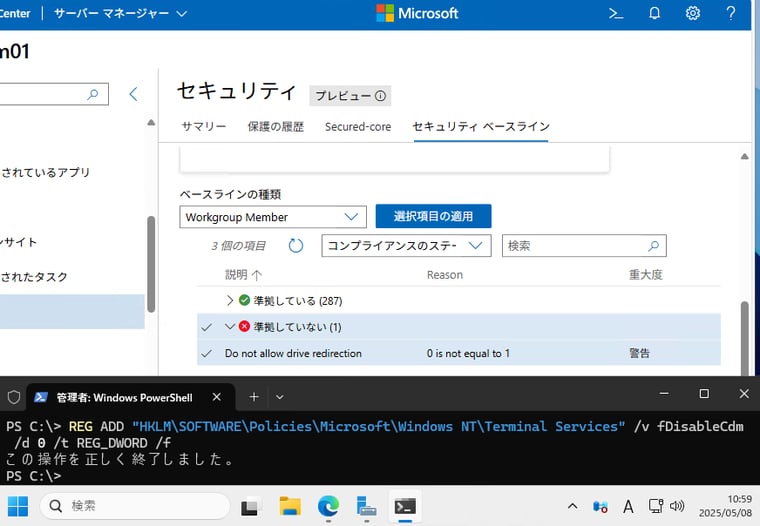
Task: Open コンプライアンスのステー filter dropdown
Action: coord(406,246)
